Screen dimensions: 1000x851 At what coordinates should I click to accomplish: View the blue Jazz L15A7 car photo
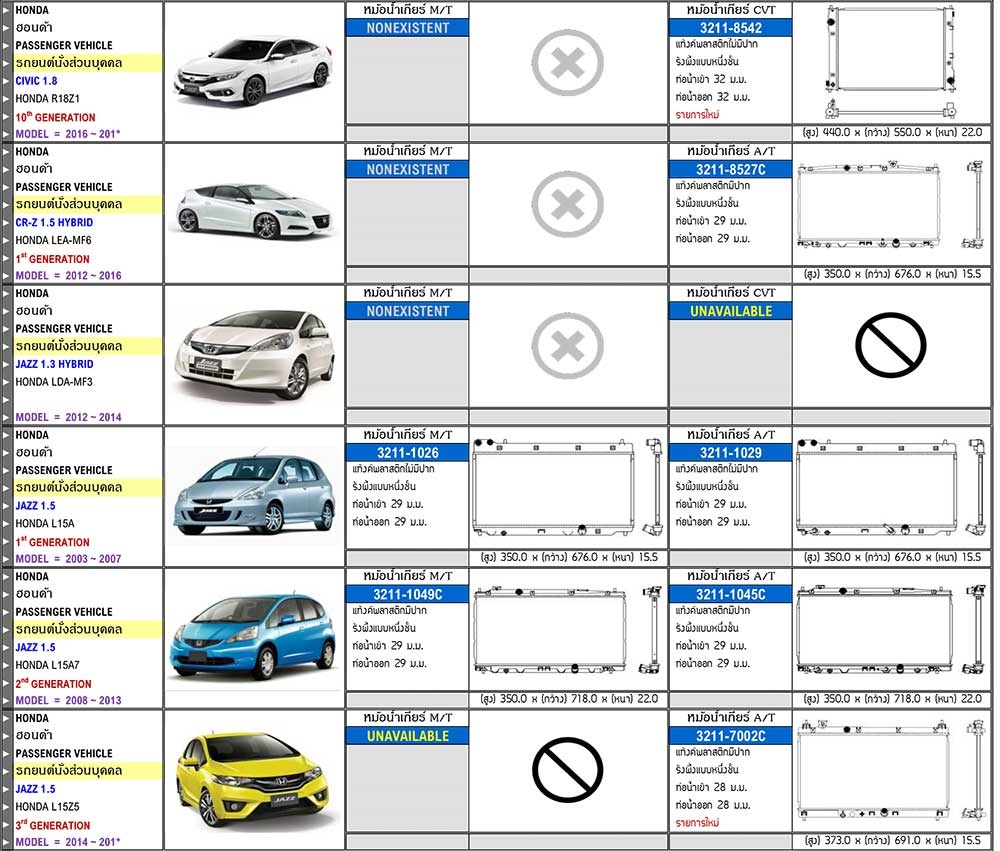[253, 637]
